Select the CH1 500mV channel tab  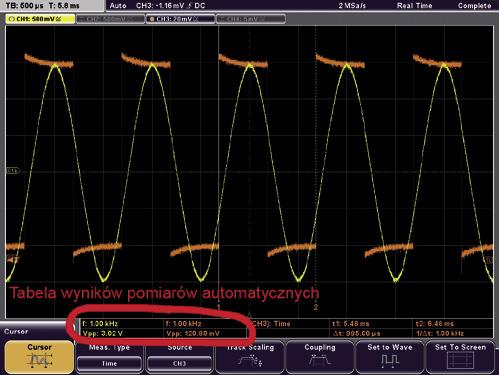pos(40,19)
